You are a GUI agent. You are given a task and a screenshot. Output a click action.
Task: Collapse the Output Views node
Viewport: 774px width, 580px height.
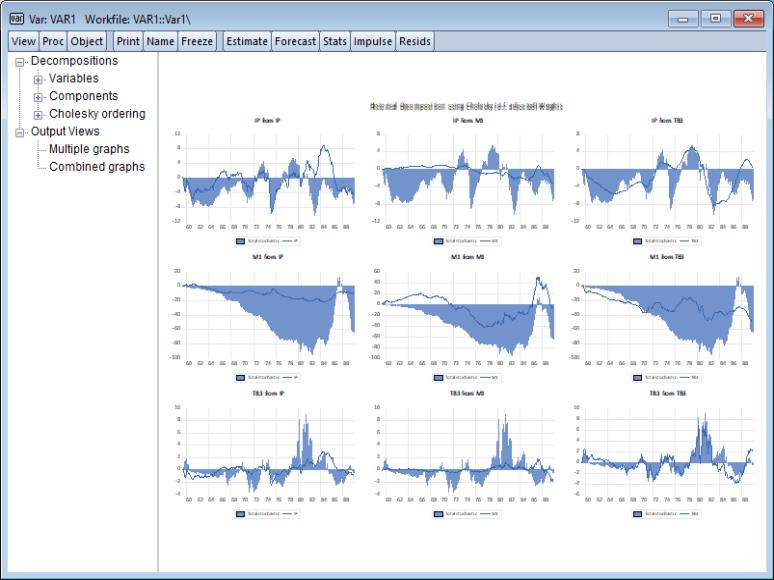pyautogui.click(x=22, y=132)
